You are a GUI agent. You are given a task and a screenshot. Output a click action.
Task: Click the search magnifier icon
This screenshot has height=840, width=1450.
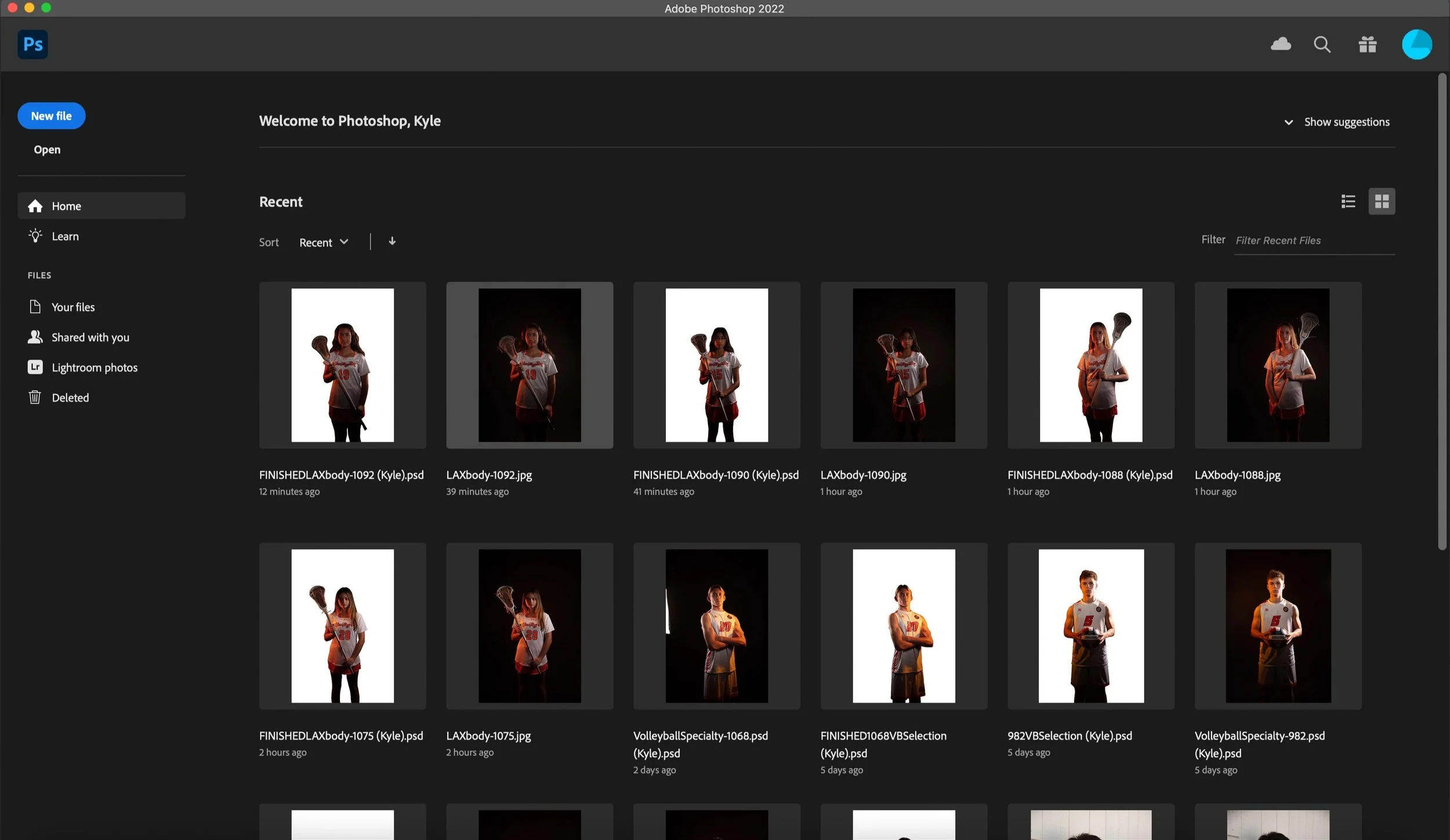1322,44
